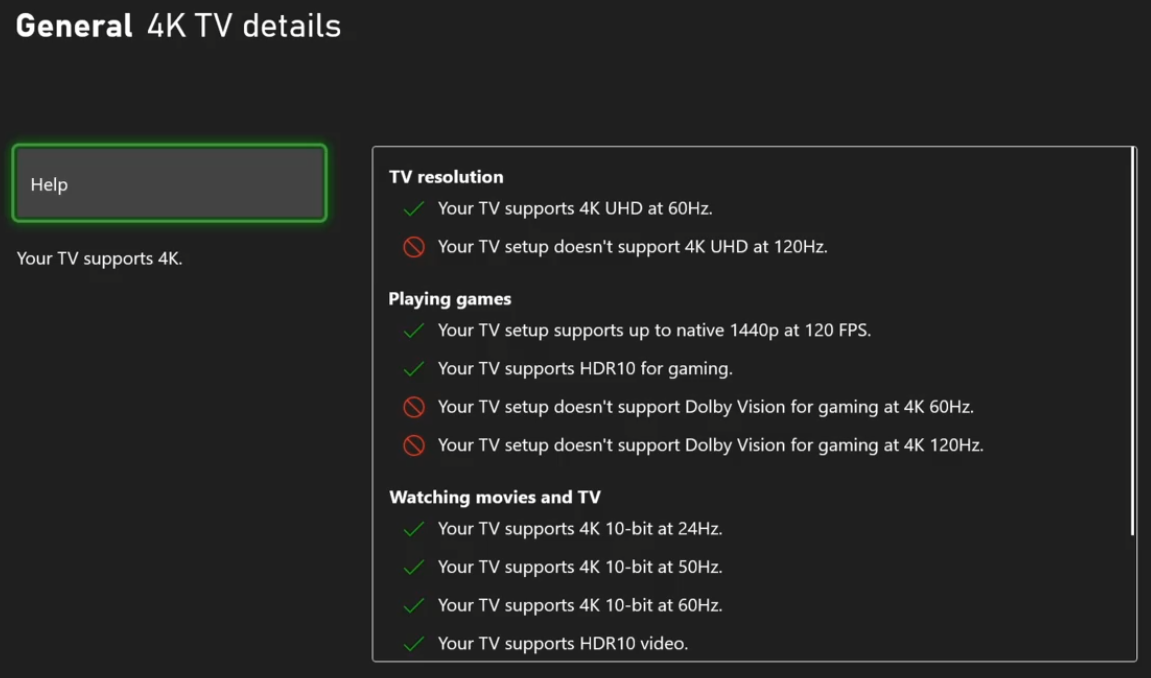Image resolution: width=1151 pixels, height=678 pixels.
Task: Click the General 4K TV details title
Action: (178, 26)
